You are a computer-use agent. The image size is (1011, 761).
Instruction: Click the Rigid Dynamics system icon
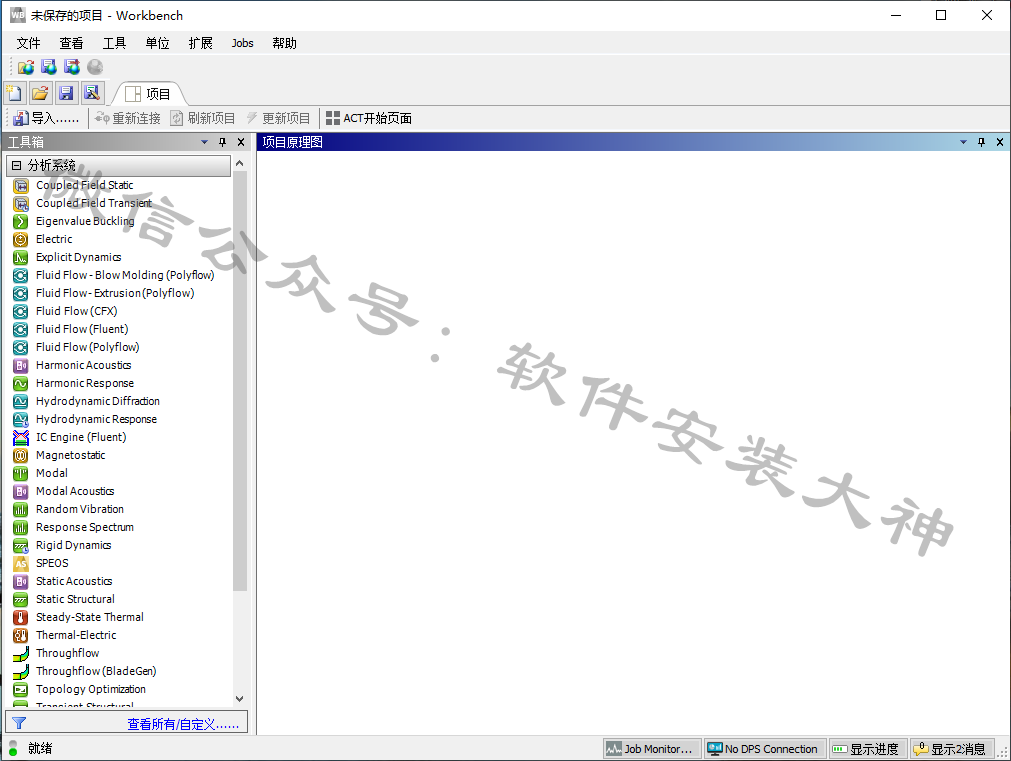coord(21,546)
